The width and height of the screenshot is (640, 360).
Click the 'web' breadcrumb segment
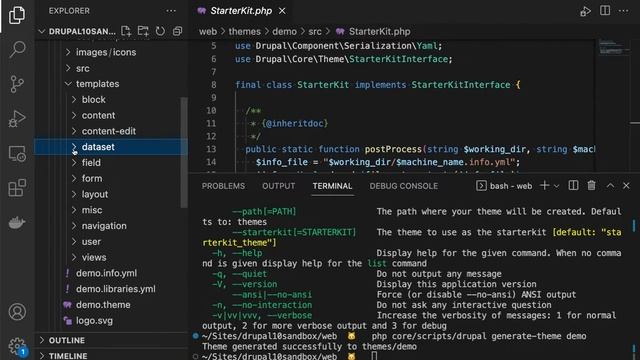point(208,31)
